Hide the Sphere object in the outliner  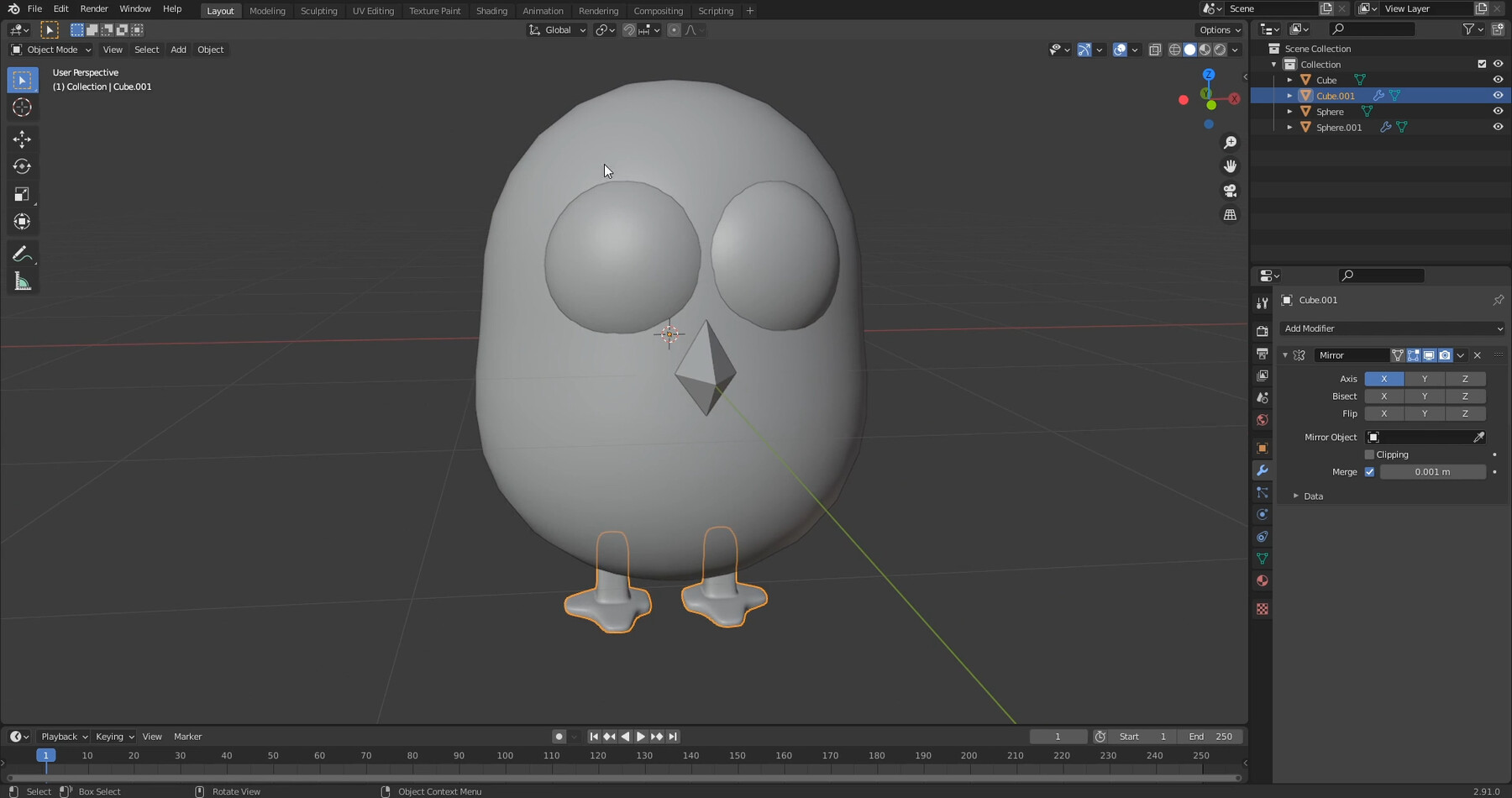coord(1499,111)
